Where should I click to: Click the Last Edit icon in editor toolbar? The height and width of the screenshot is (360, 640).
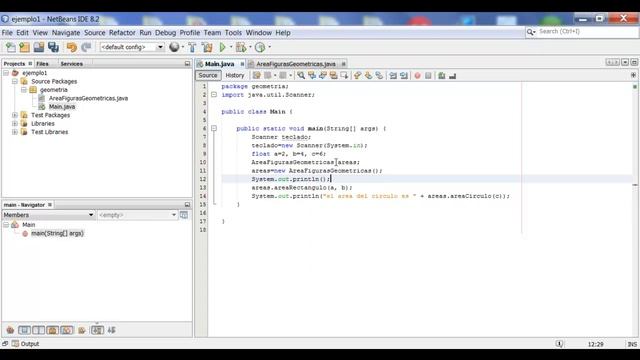[x=256, y=76]
